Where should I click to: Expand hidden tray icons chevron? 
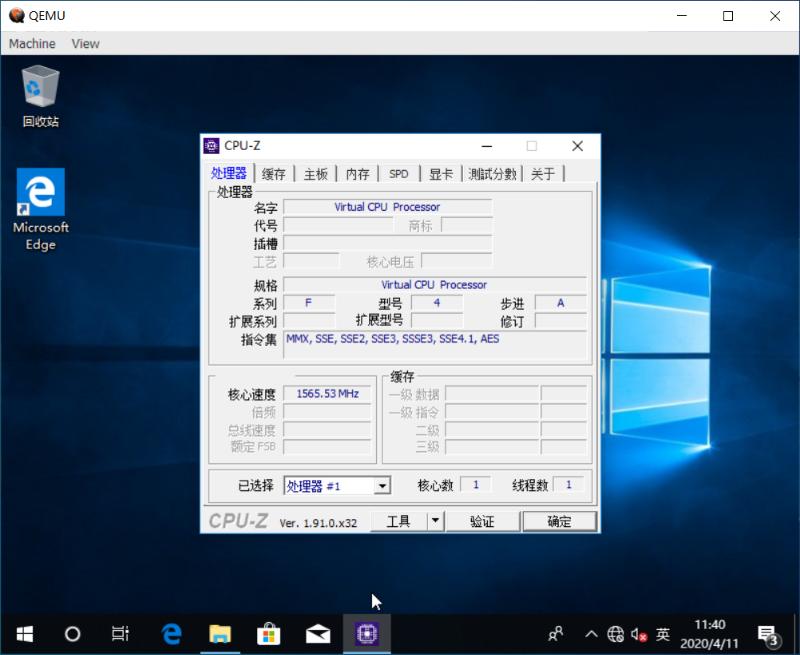pyautogui.click(x=592, y=633)
